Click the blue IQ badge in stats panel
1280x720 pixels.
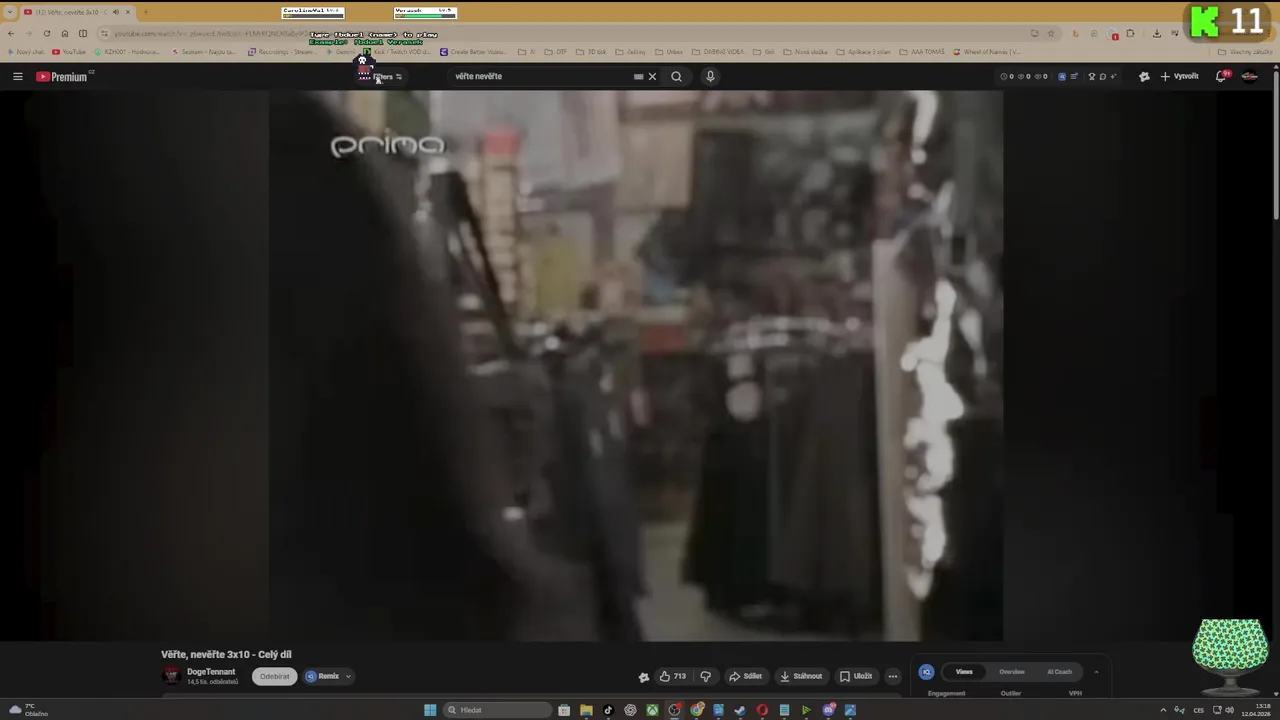(x=926, y=672)
